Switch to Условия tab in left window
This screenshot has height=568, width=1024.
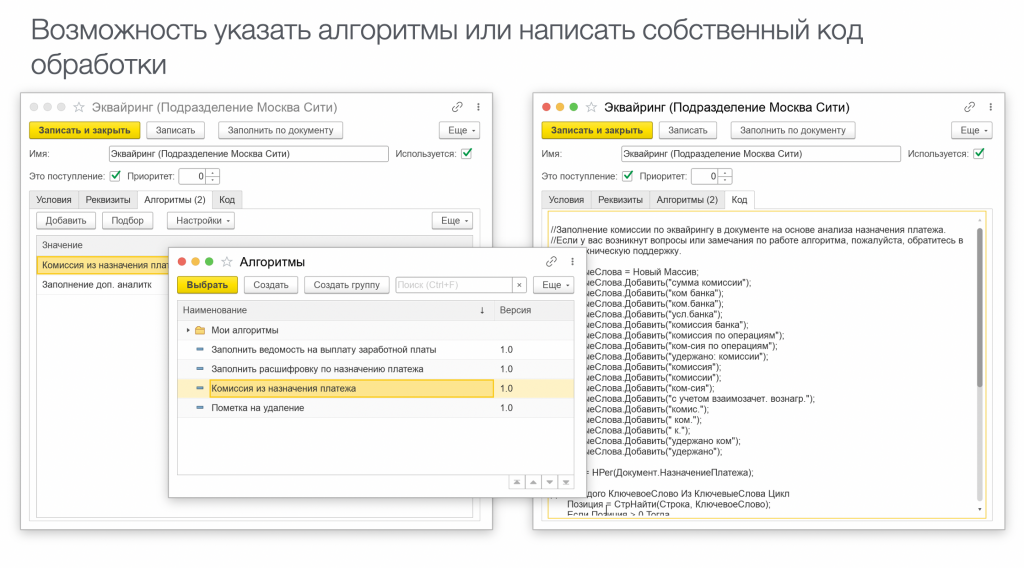(54, 200)
